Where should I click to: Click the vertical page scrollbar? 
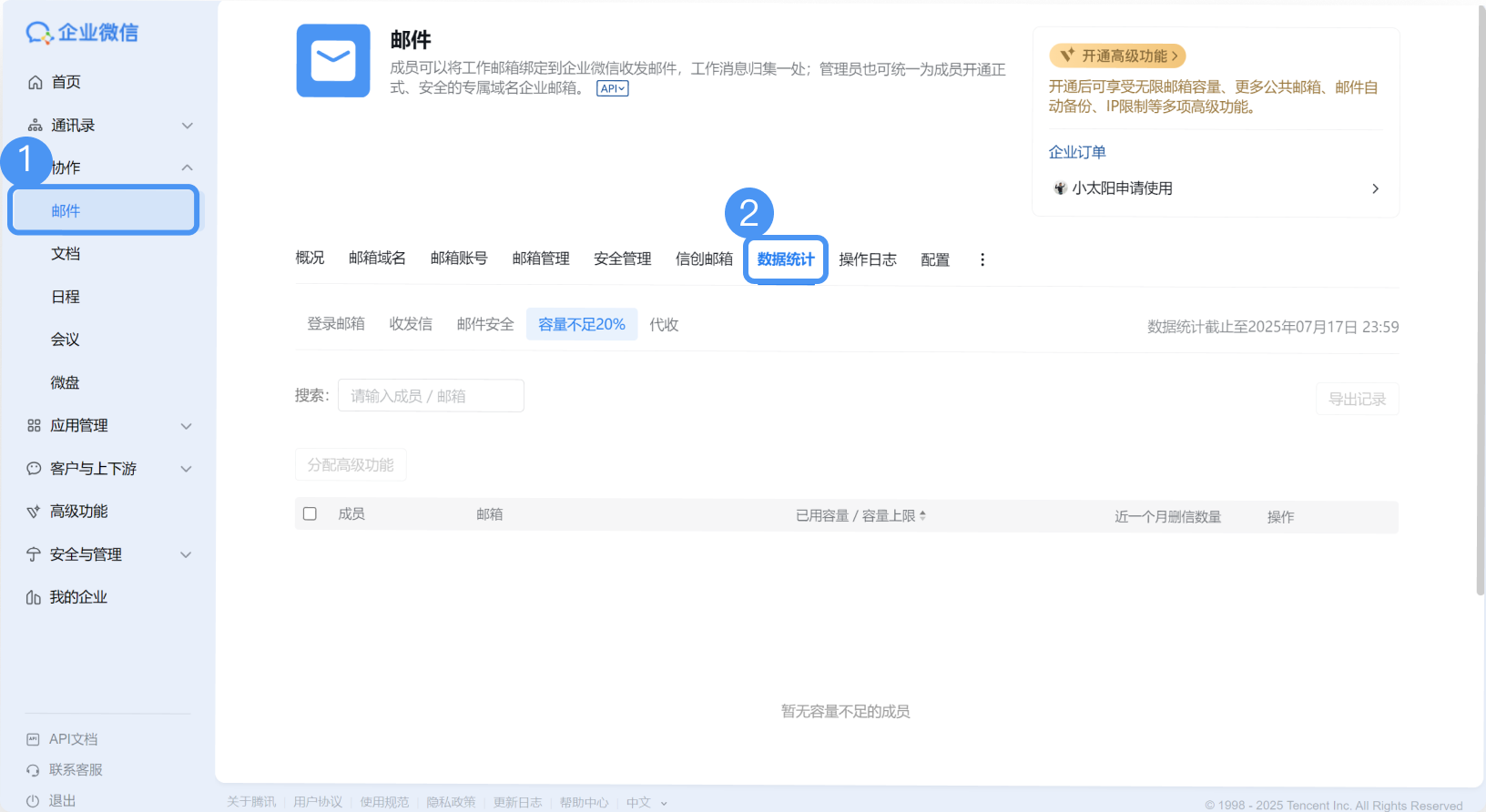tap(1481, 300)
